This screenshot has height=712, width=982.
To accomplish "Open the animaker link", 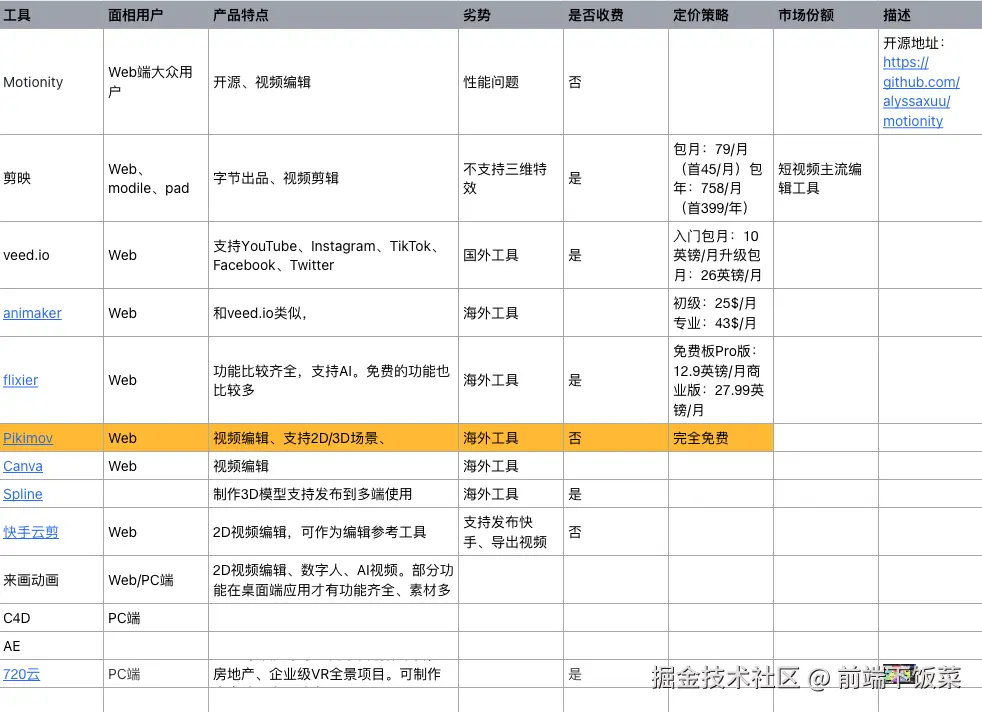I will [x=32, y=313].
